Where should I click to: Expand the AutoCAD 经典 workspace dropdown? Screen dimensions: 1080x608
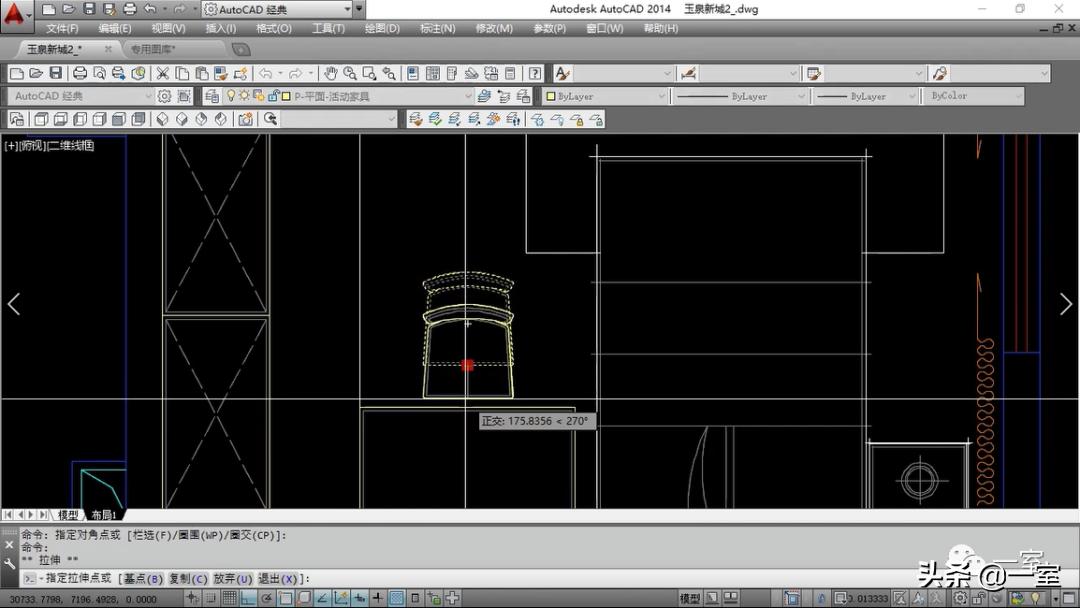(149, 96)
